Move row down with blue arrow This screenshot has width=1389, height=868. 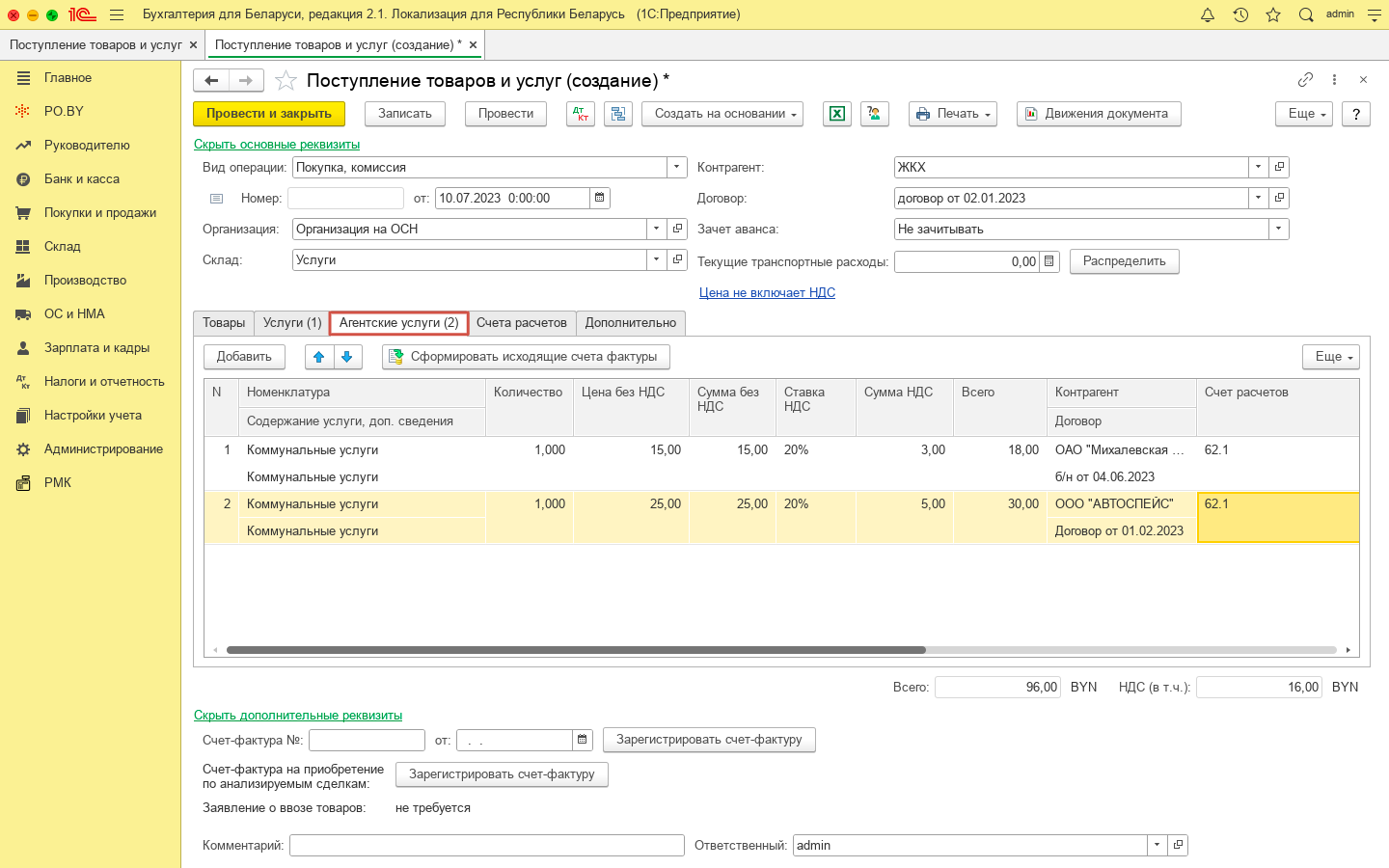[347, 357]
